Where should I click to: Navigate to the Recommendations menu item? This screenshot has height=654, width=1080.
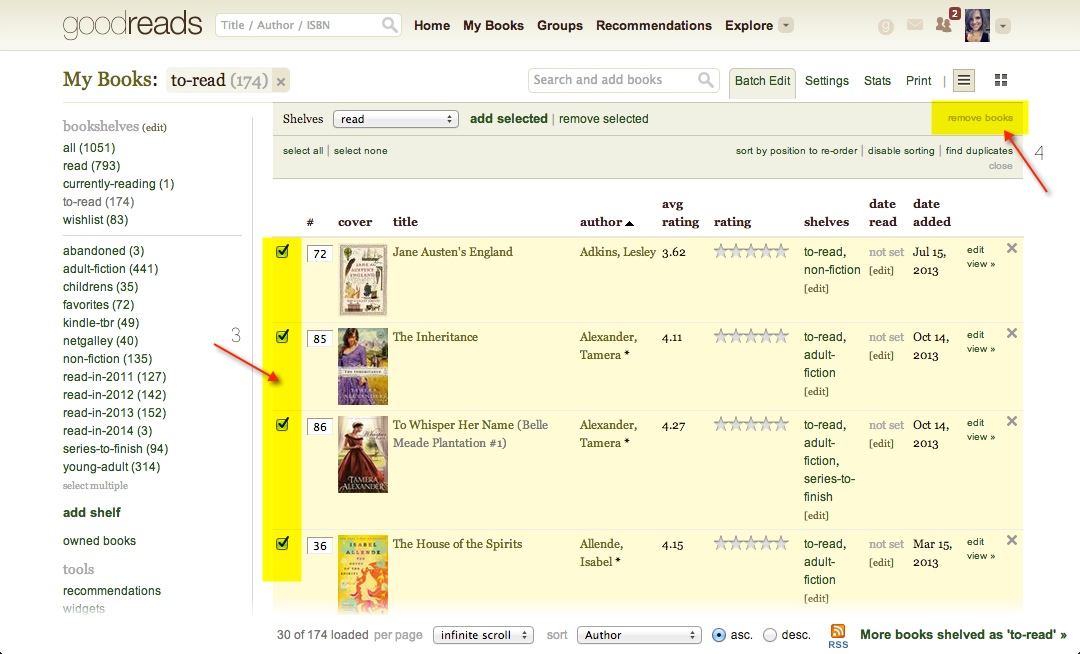pos(653,25)
